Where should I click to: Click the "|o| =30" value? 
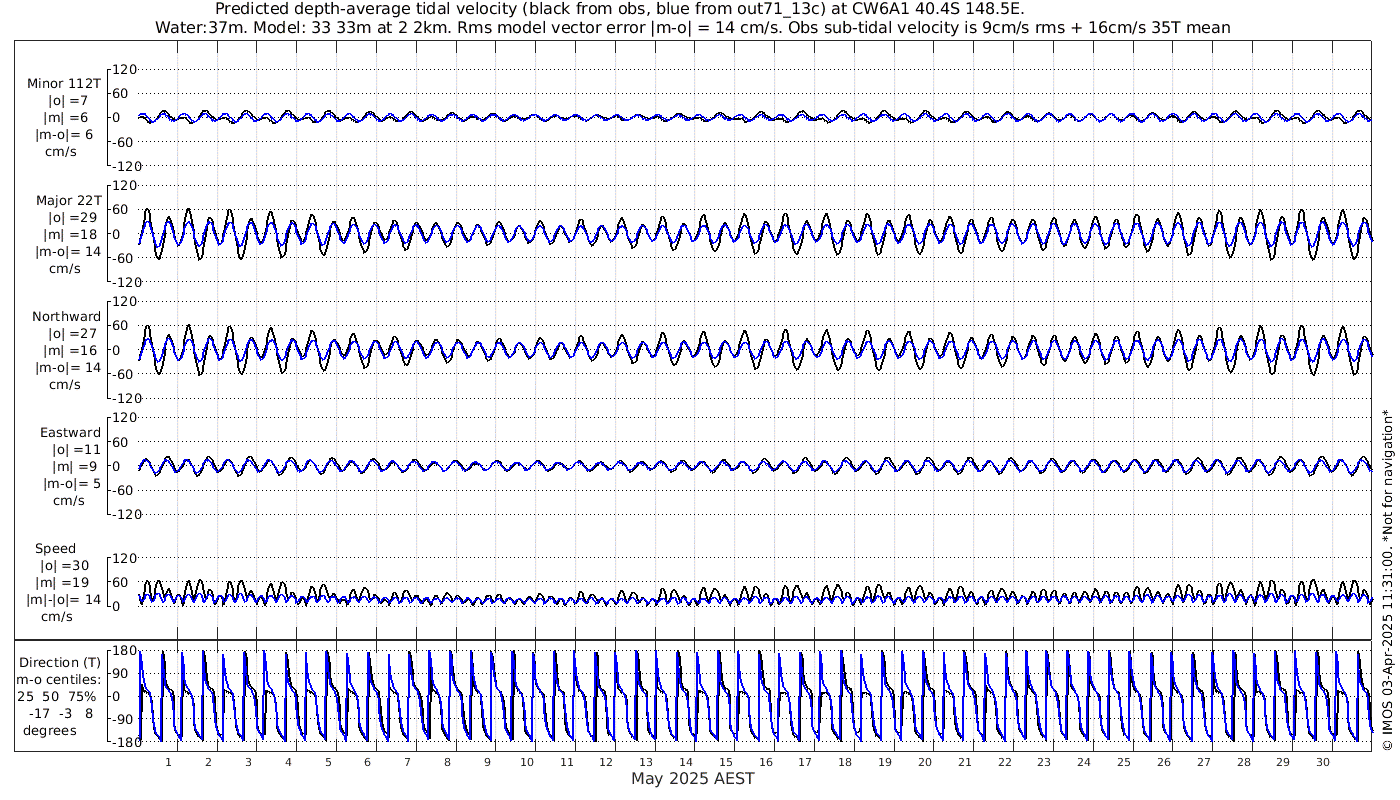coord(64,565)
